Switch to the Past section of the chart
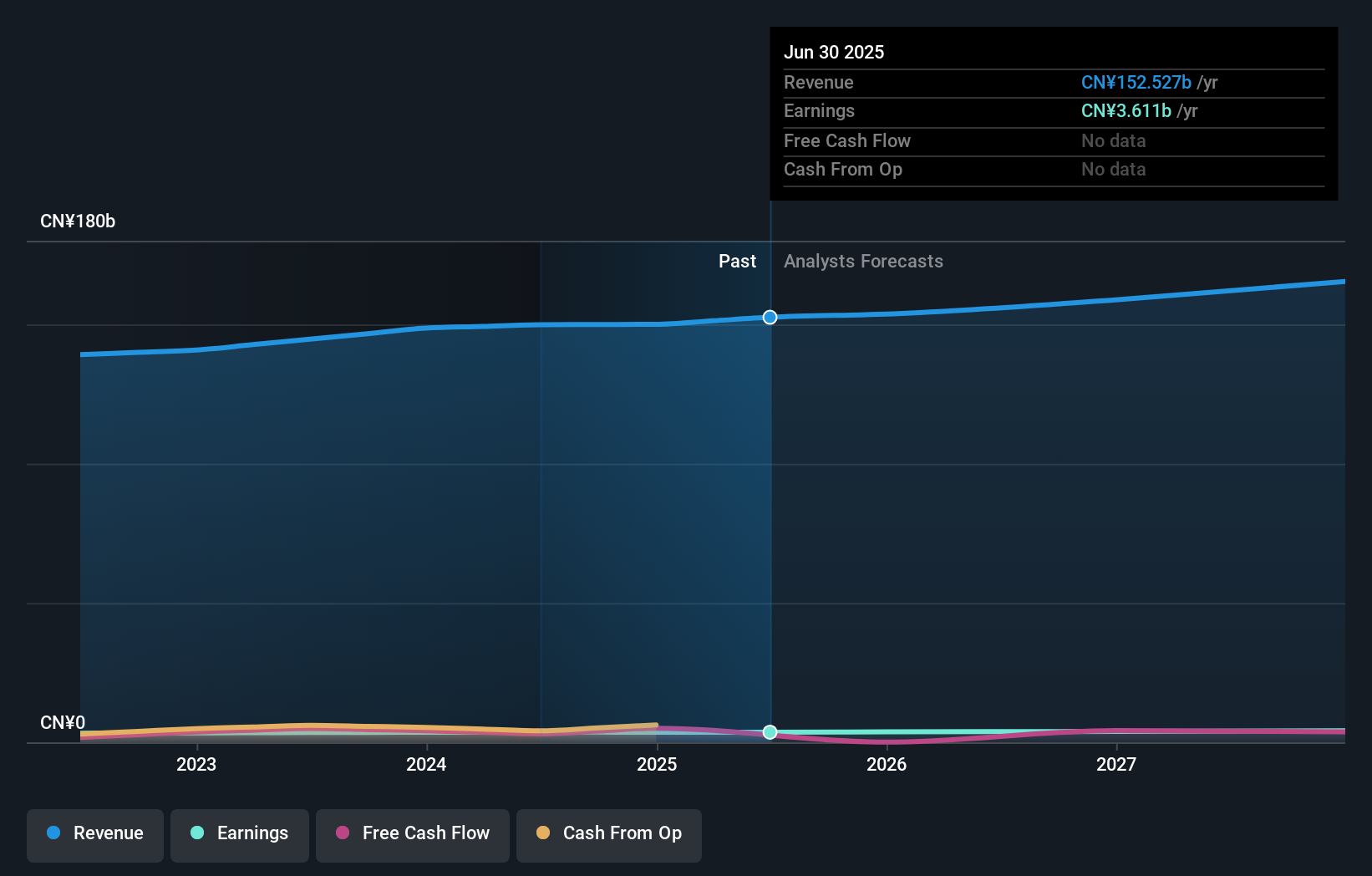This screenshot has height=876, width=1372. (x=737, y=261)
